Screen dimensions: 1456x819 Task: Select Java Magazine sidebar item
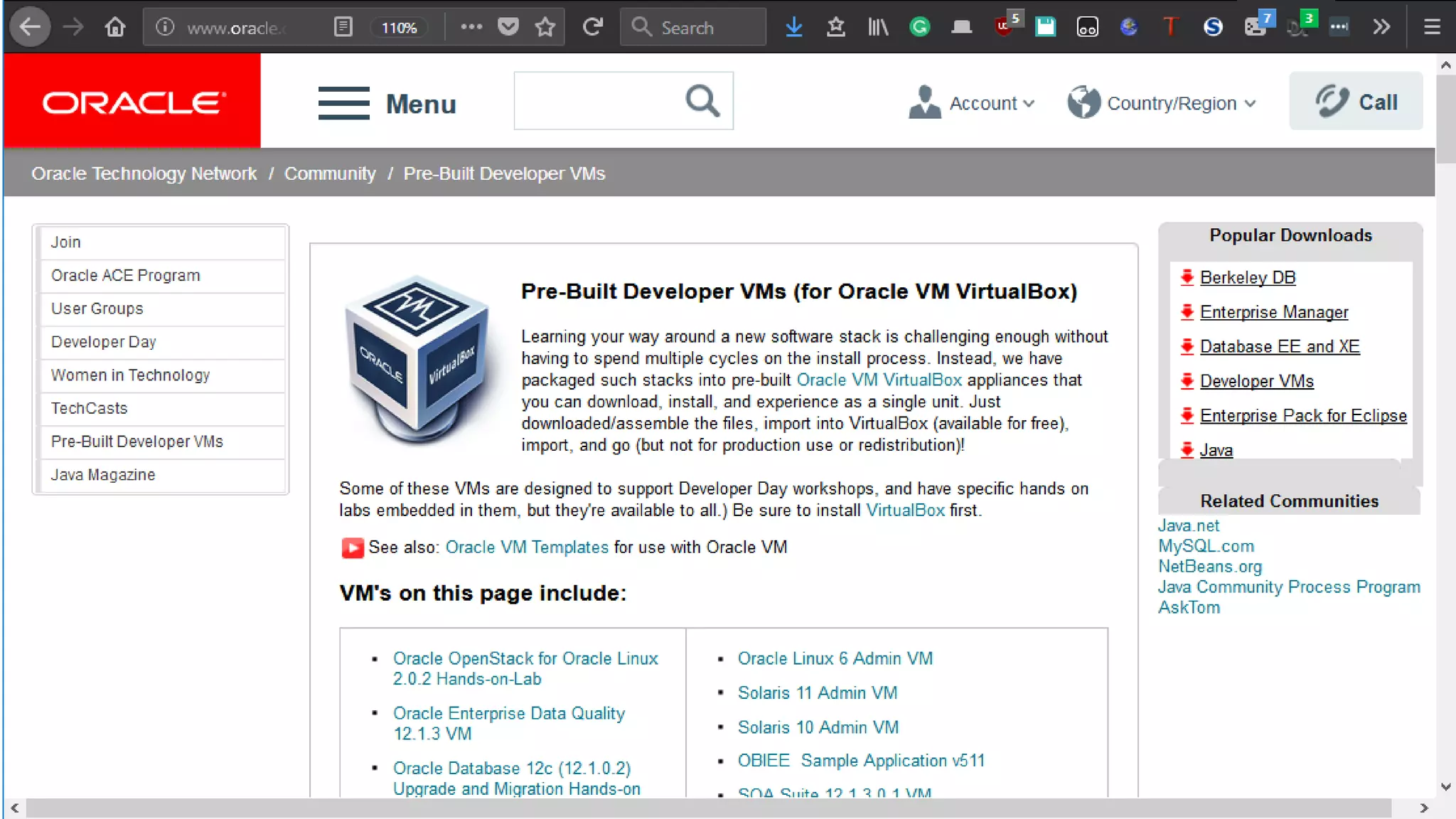click(x=162, y=474)
